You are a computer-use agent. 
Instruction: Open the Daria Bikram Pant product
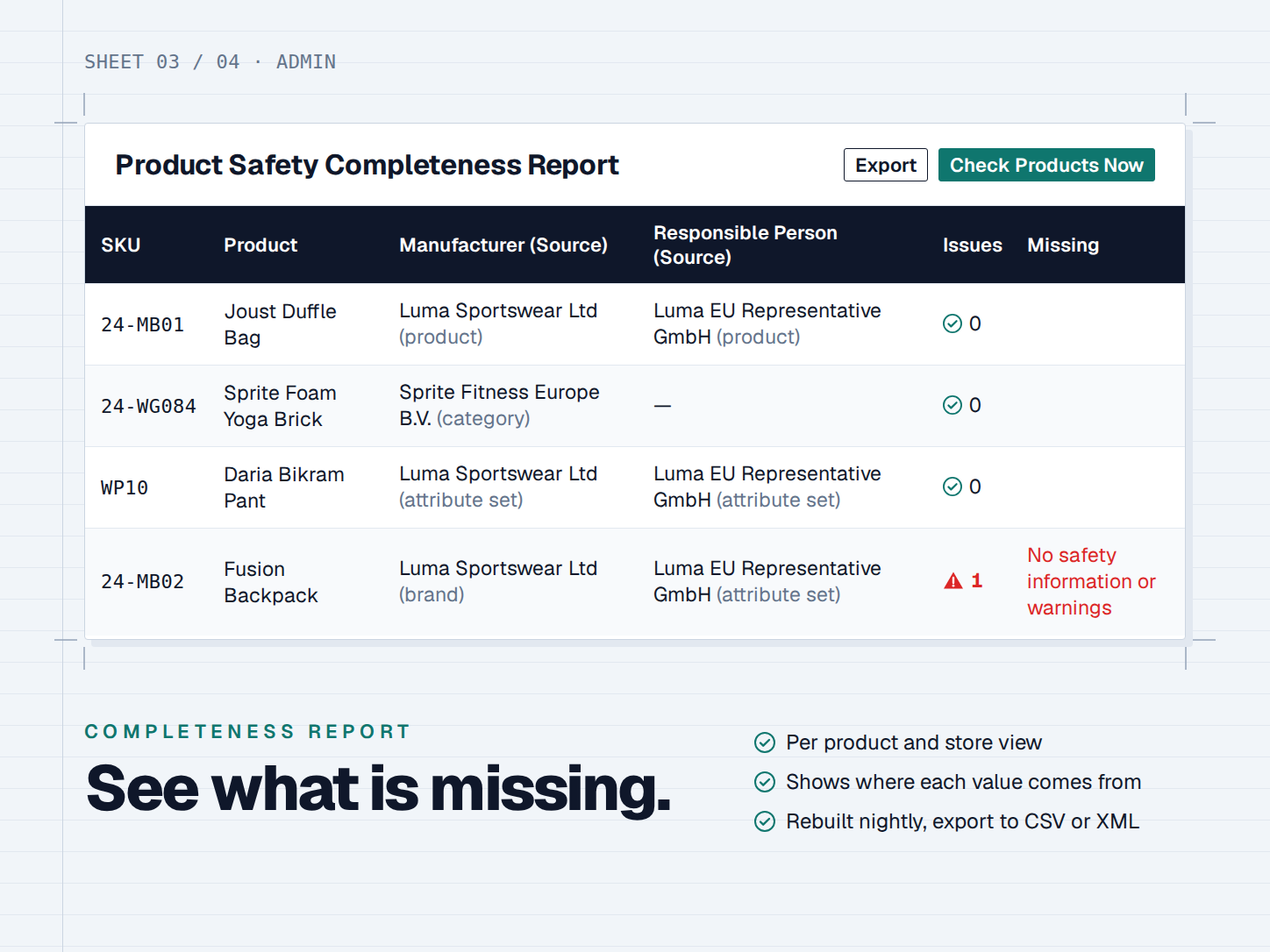coord(284,487)
